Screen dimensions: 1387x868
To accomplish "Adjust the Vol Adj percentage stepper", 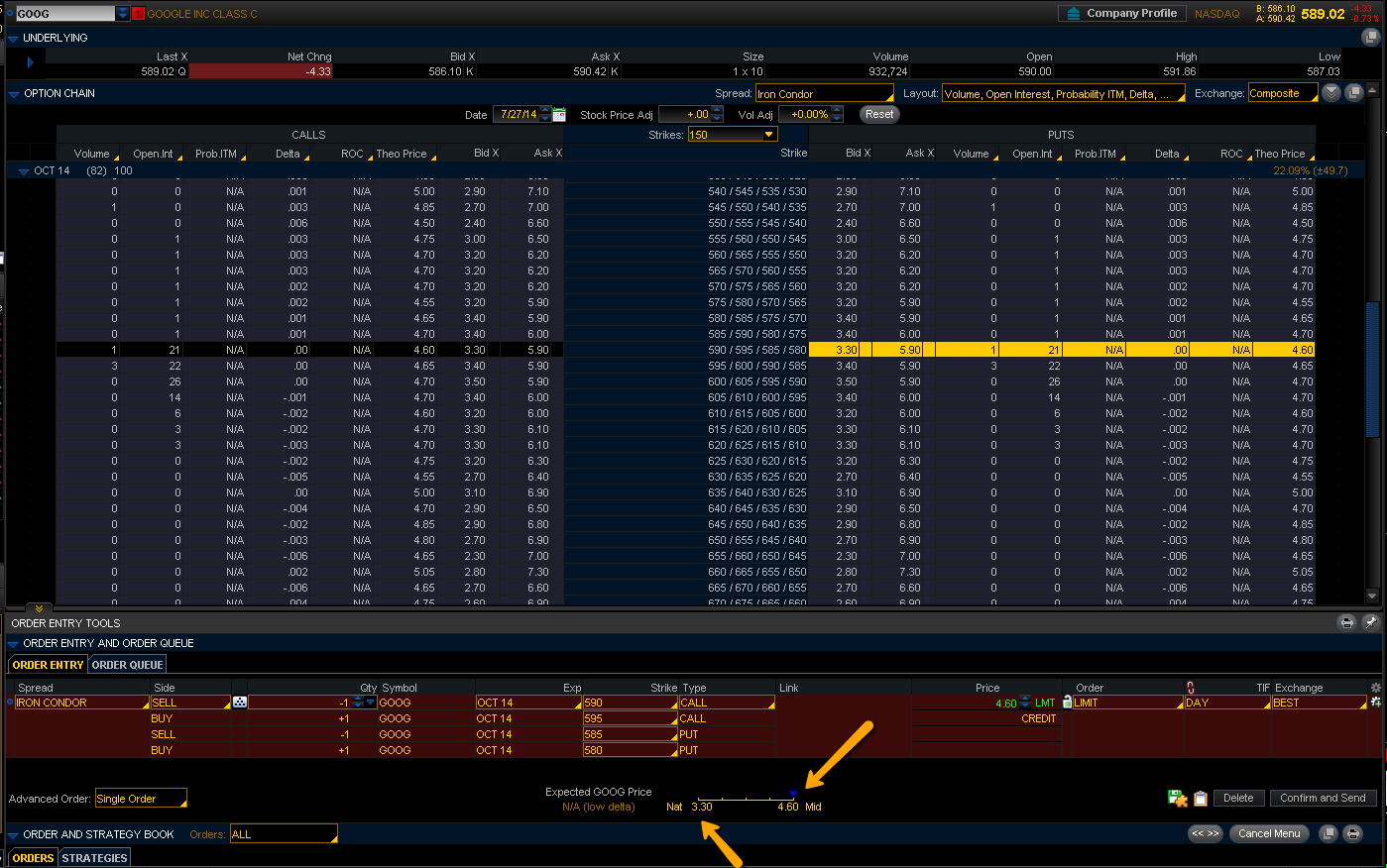I will tap(838, 115).
